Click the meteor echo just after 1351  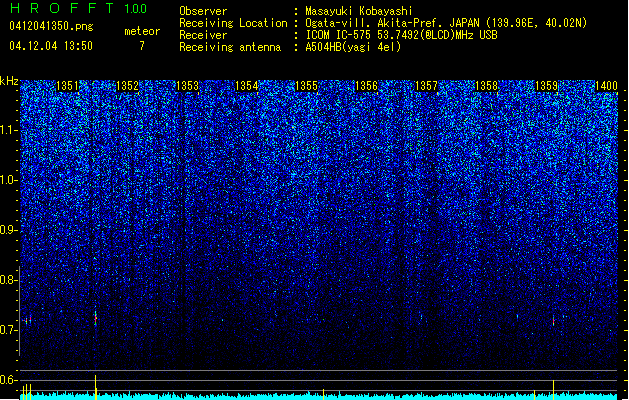tap(95, 318)
